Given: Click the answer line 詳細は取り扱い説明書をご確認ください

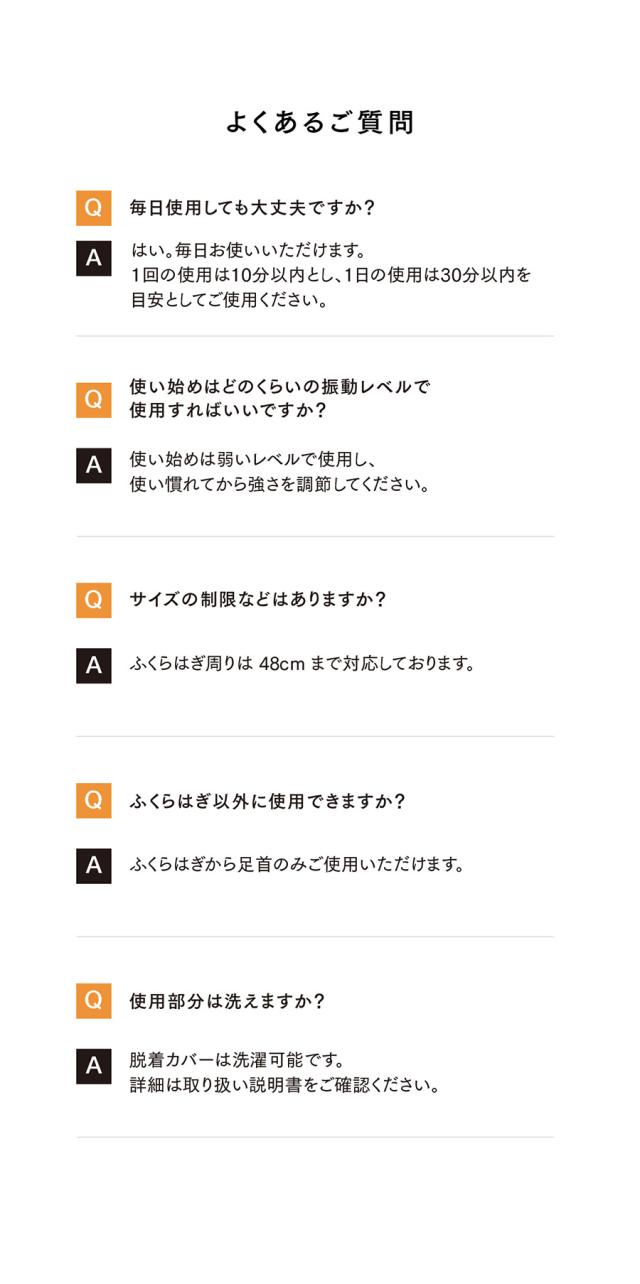Looking at the screenshot, I should click(x=285, y=1085).
